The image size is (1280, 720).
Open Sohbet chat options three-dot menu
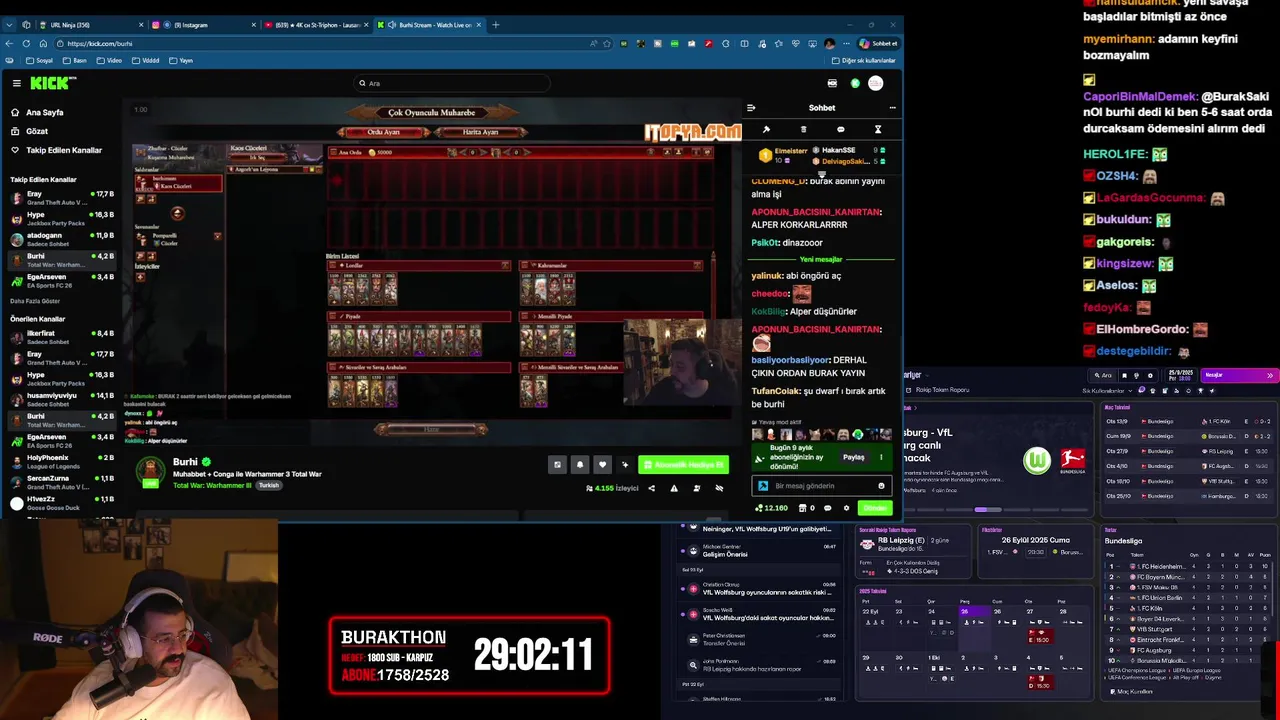pyautogui.click(x=892, y=108)
